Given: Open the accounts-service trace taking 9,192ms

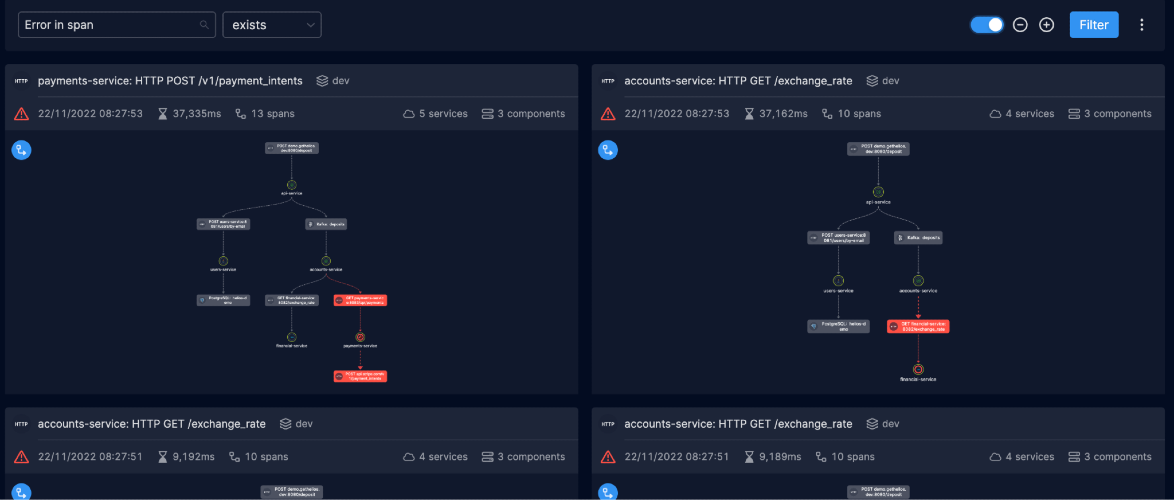Looking at the screenshot, I should [x=151, y=424].
